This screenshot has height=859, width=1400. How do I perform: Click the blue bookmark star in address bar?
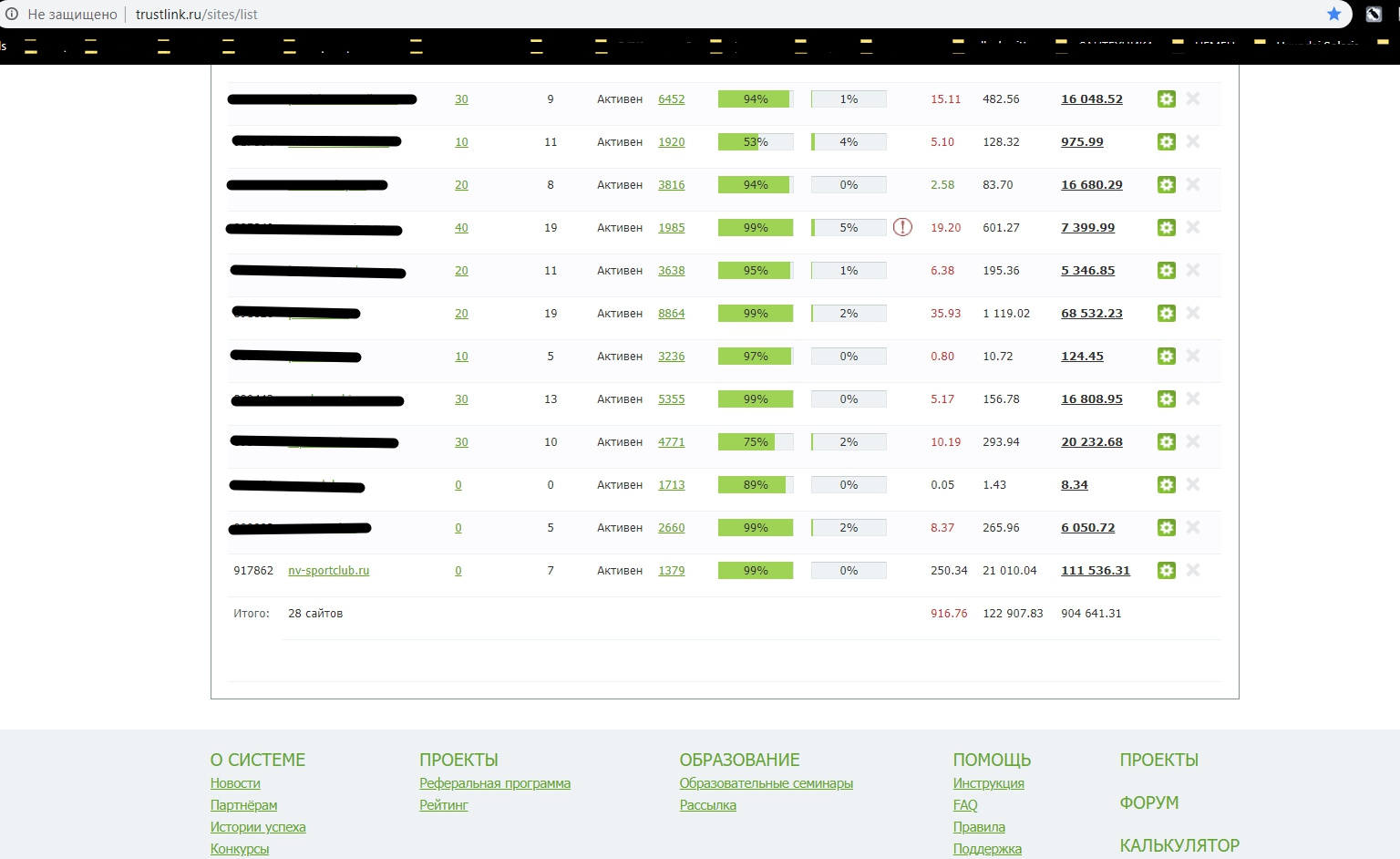tap(1334, 14)
